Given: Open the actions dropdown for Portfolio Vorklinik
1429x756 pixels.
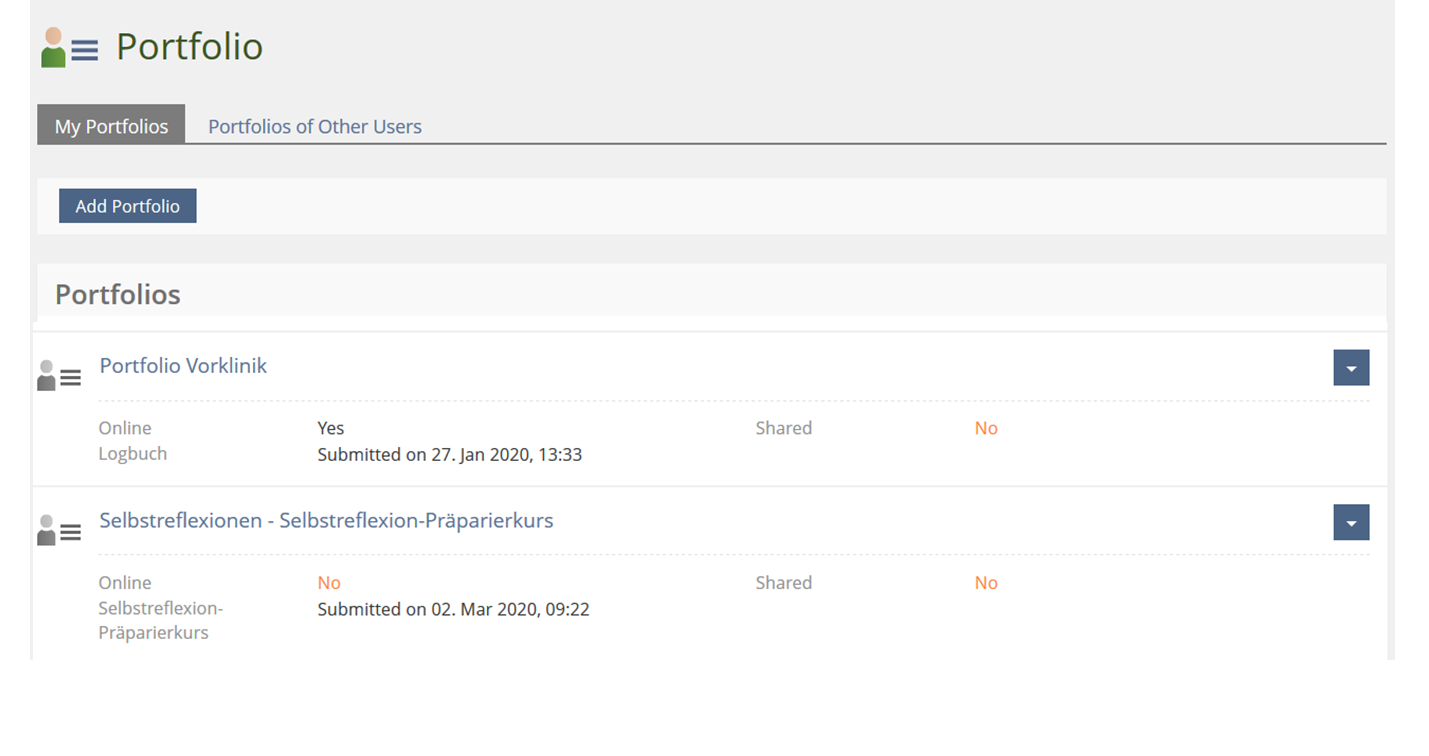Looking at the screenshot, I should tap(1351, 368).
